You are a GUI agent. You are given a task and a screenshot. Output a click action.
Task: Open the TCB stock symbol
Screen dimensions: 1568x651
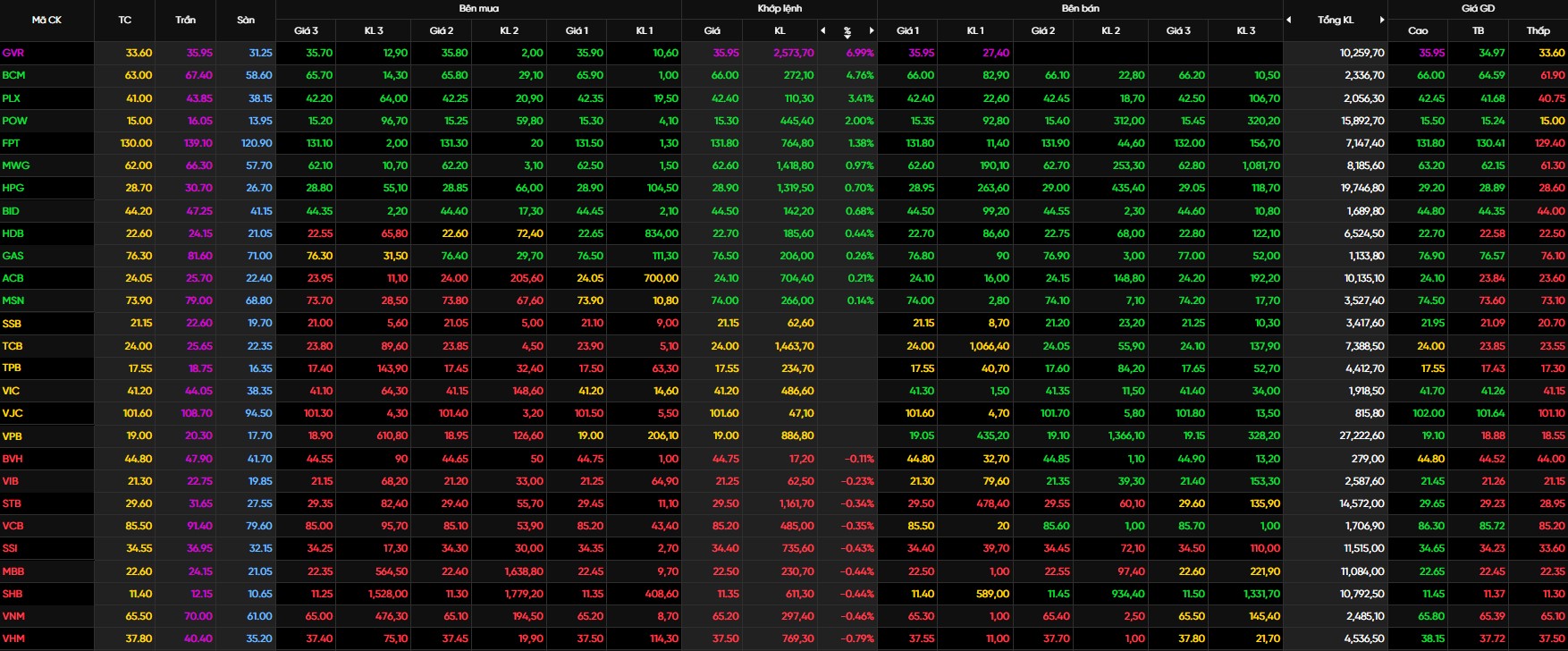(13, 346)
